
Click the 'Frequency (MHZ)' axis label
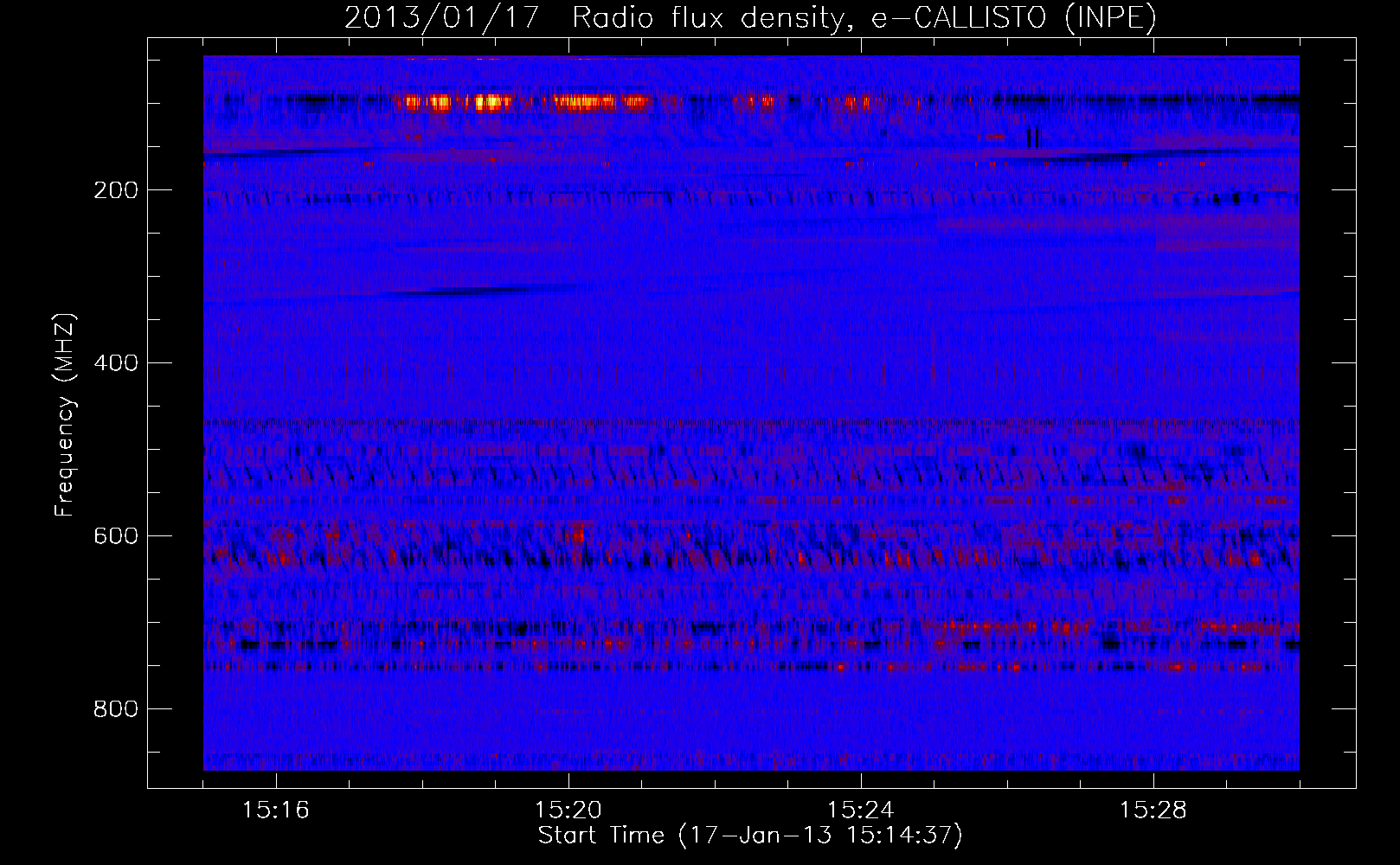65,415
